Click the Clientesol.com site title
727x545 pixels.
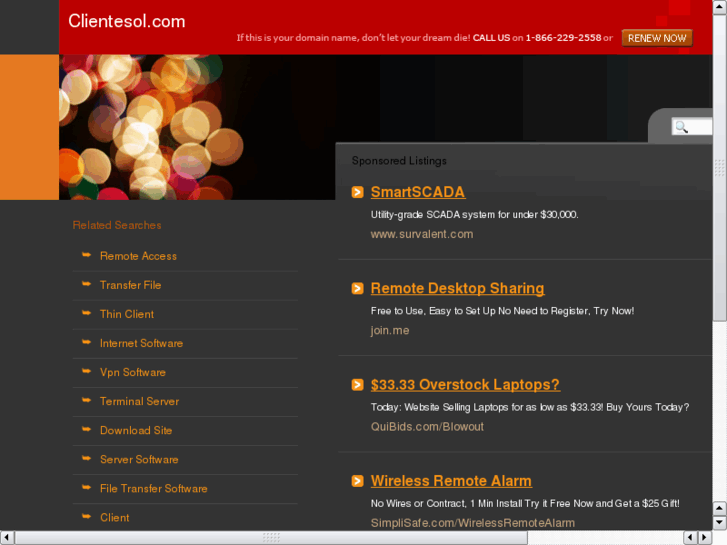tap(127, 21)
